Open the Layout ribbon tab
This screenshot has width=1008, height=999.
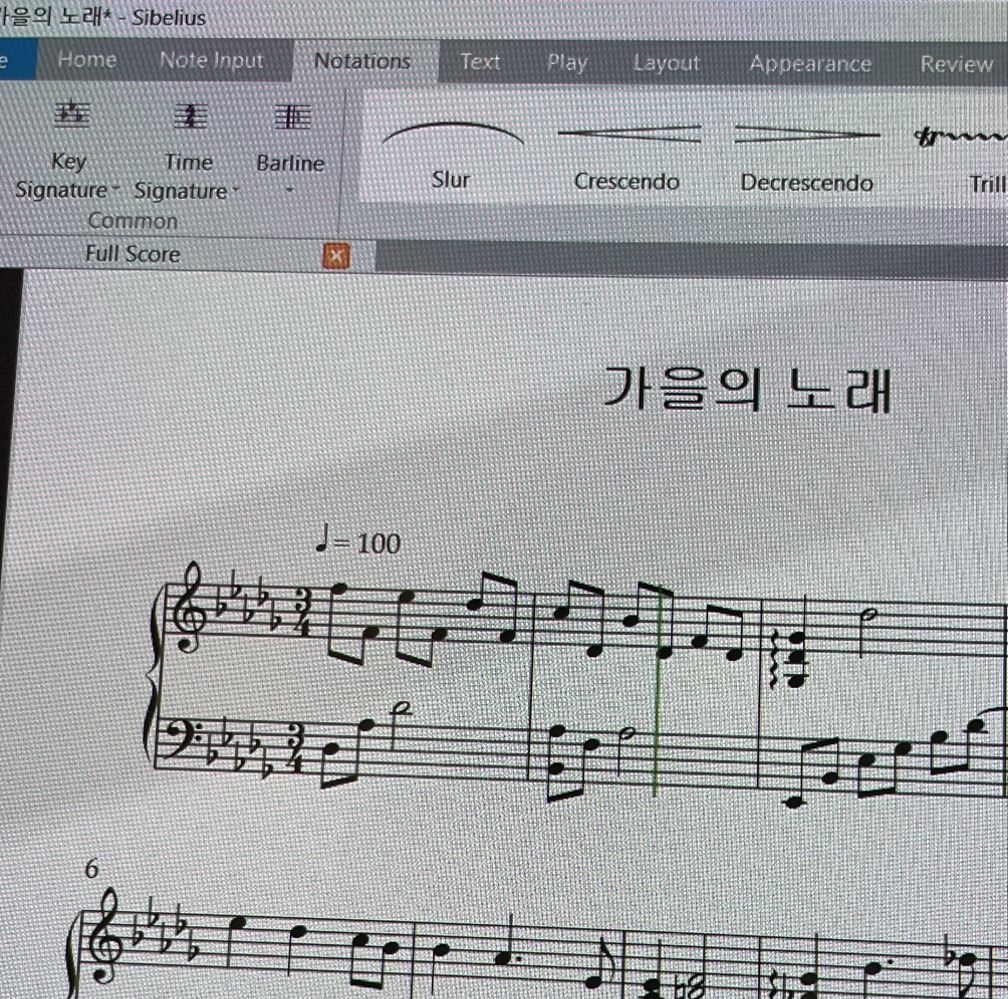tap(666, 63)
